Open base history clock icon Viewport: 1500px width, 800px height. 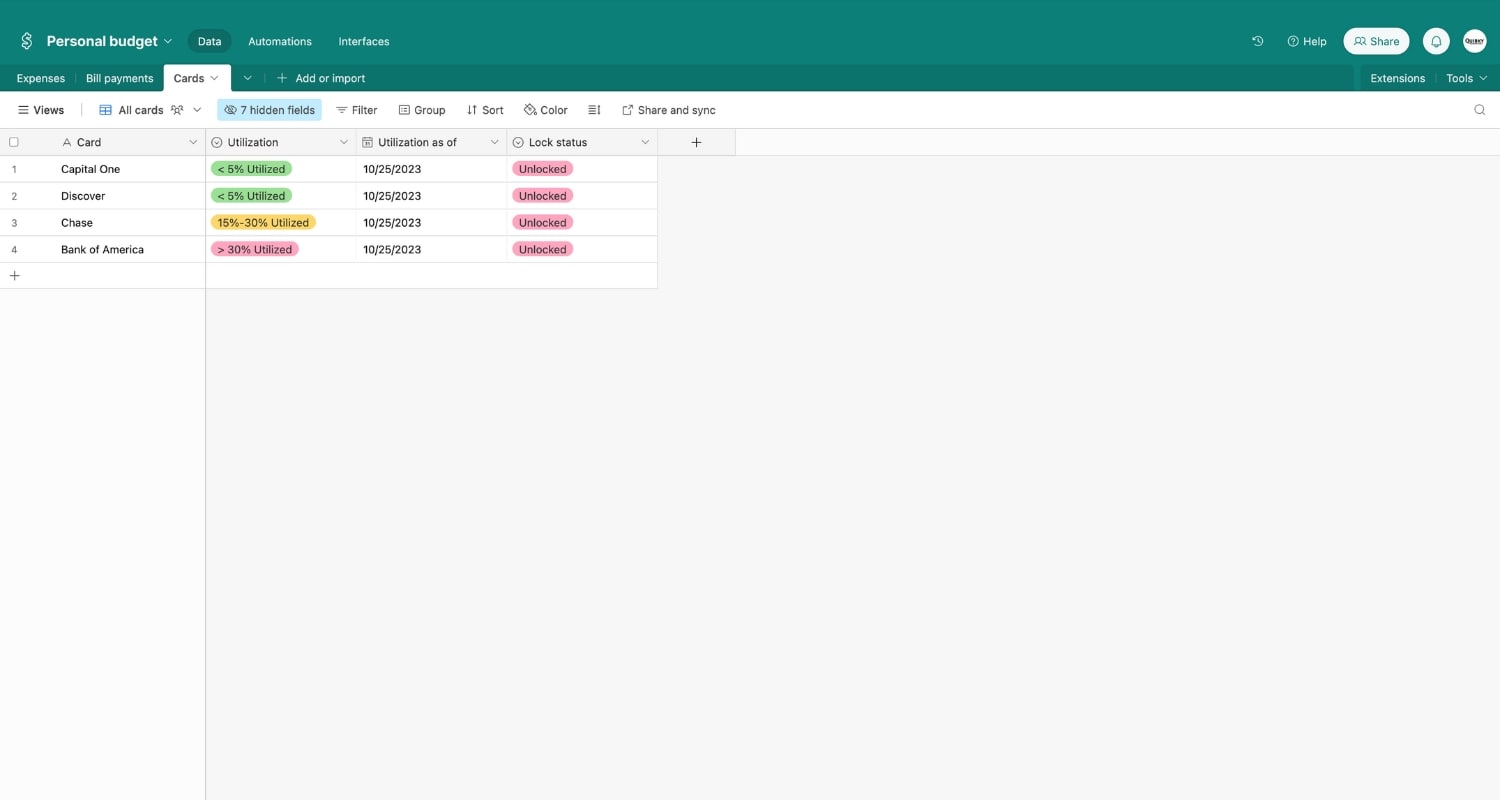[1258, 41]
